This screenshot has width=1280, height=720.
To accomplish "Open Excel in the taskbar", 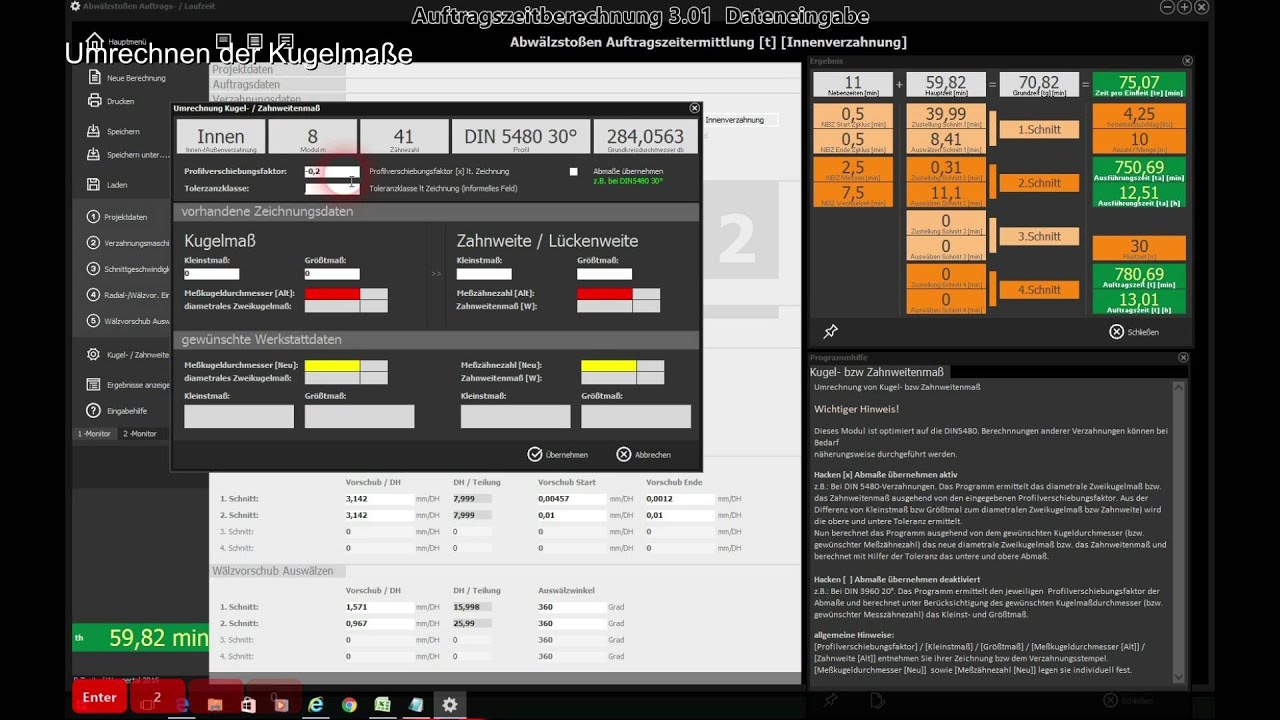I will coord(382,705).
